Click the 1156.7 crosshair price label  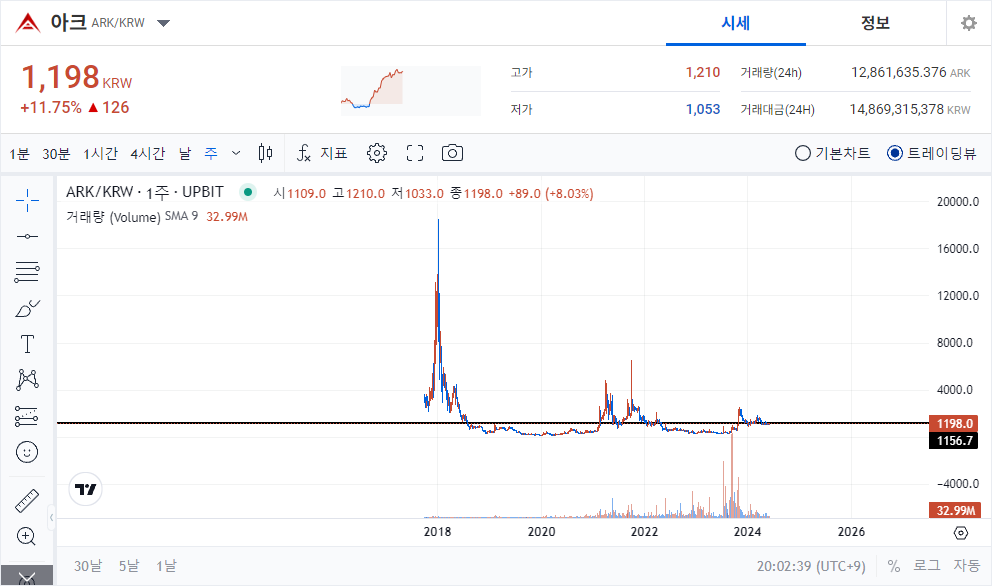coord(953,440)
